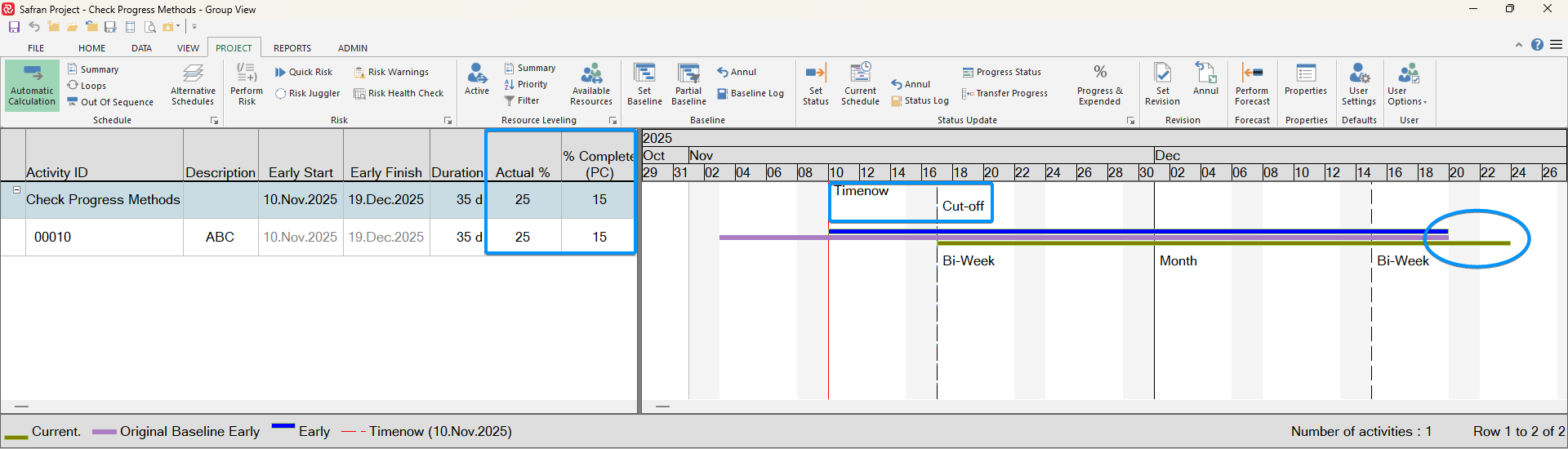Click Annul in Status Update group

(911, 84)
